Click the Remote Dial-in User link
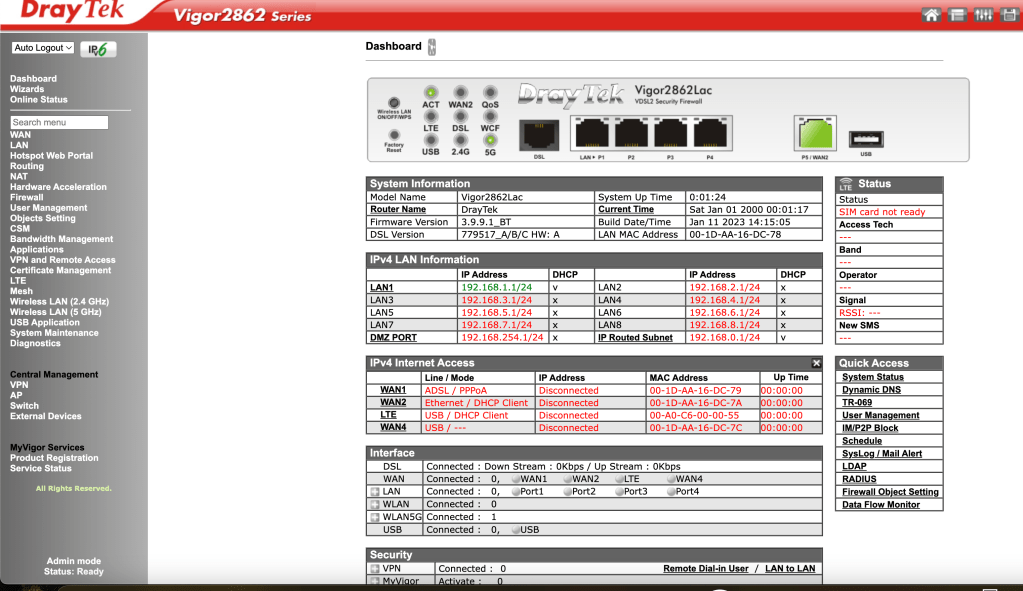Screen dimensions: 1023x591 point(706,568)
